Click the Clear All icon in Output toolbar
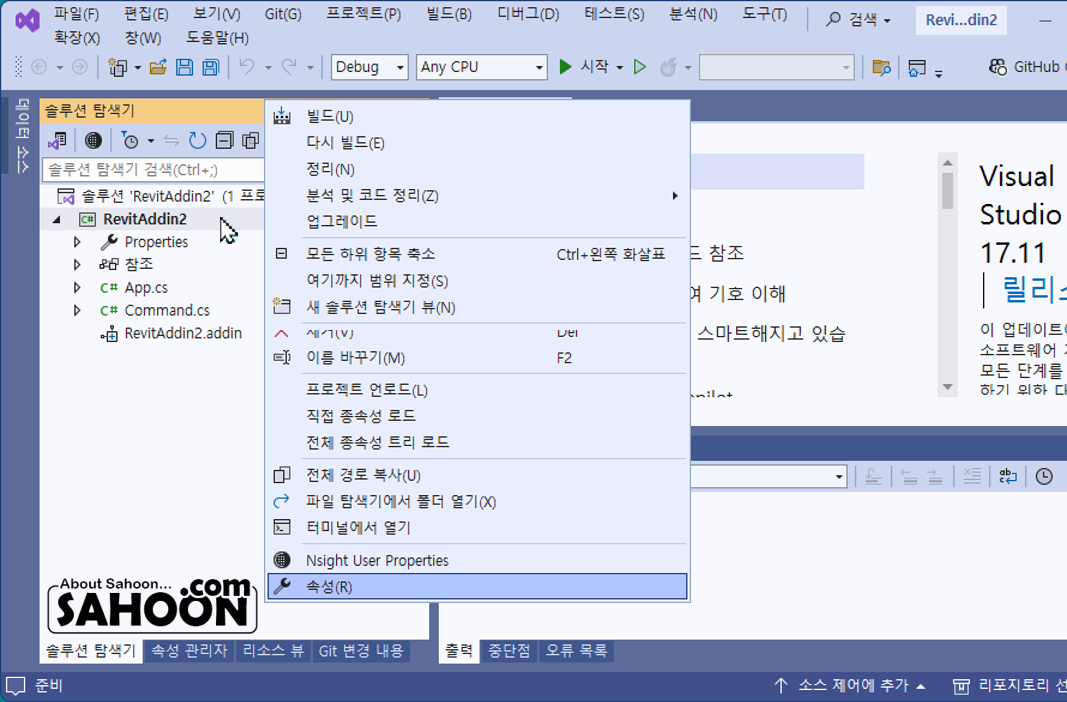The height and width of the screenshot is (702, 1067). point(972,476)
